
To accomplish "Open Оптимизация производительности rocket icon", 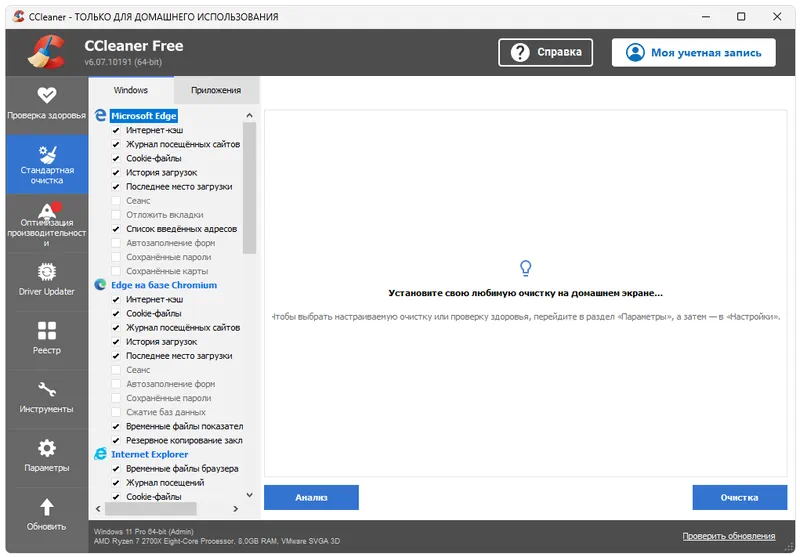I will [46, 212].
